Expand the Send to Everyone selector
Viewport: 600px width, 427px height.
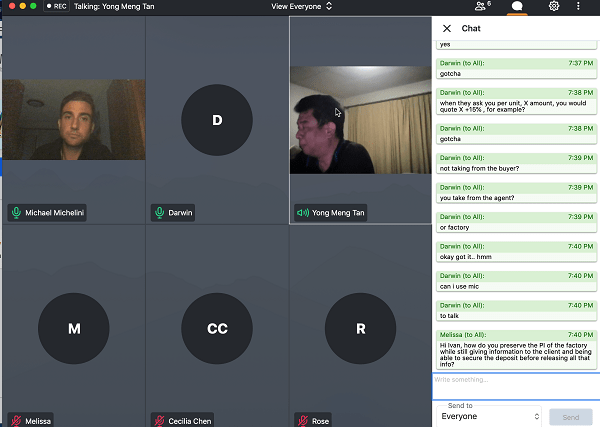pyautogui.click(x=490, y=416)
